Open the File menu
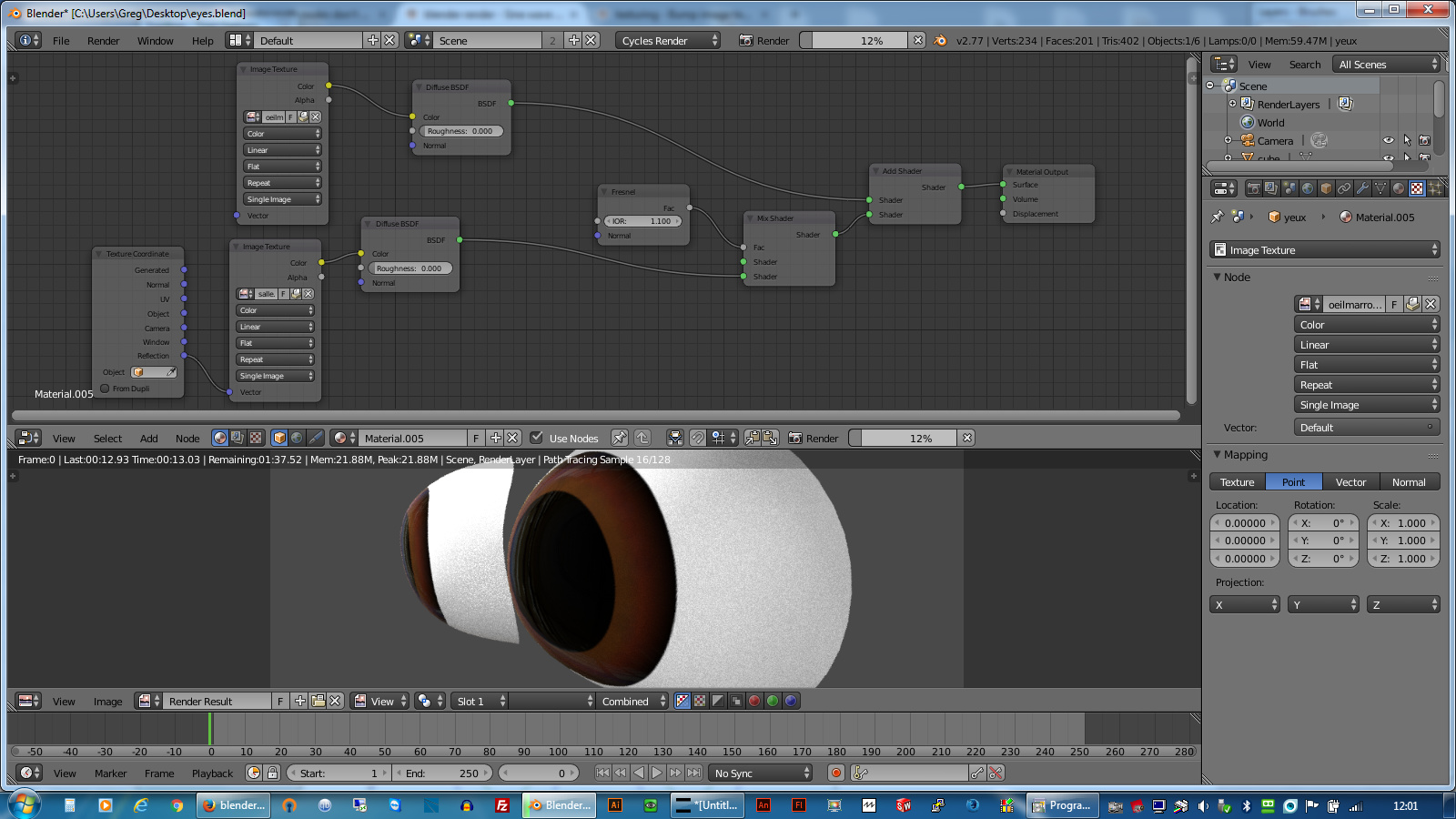 click(x=61, y=40)
